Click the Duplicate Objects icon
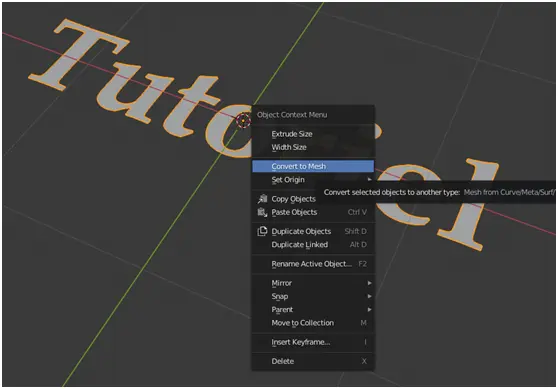 [262, 231]
